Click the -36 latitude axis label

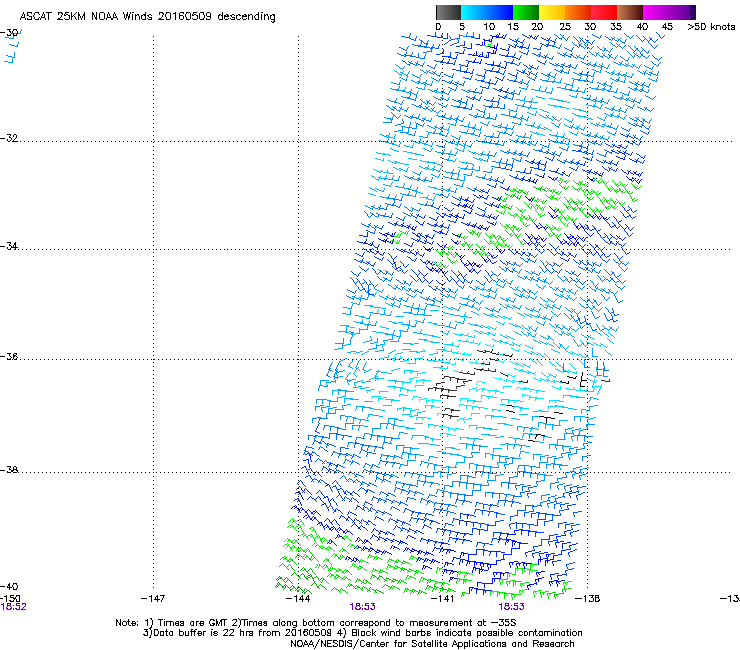click(9, 356)
